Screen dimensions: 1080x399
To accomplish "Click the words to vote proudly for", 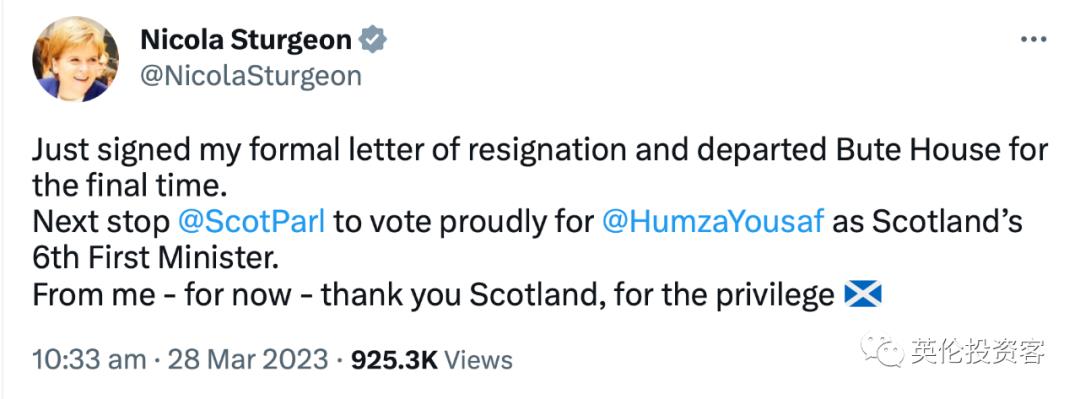I will (x=464, y=223).
